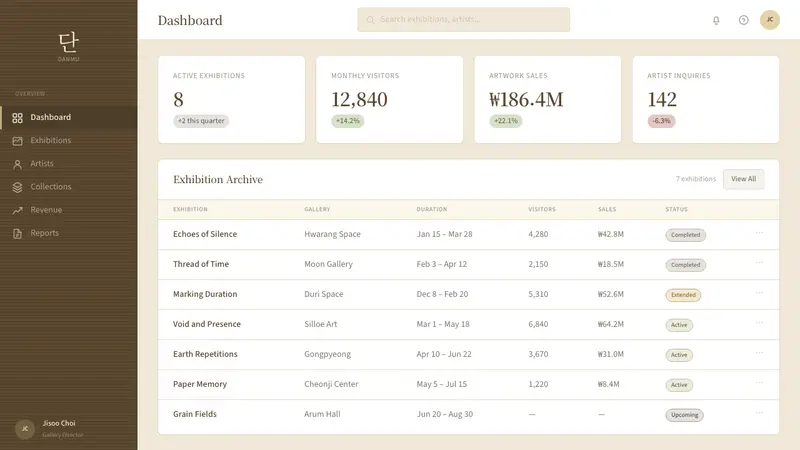The width and height of the screenshot is (800, 450).
Task: Click Active status for Paper Memory
Action: pyautogui.click(x=679, y=385)
